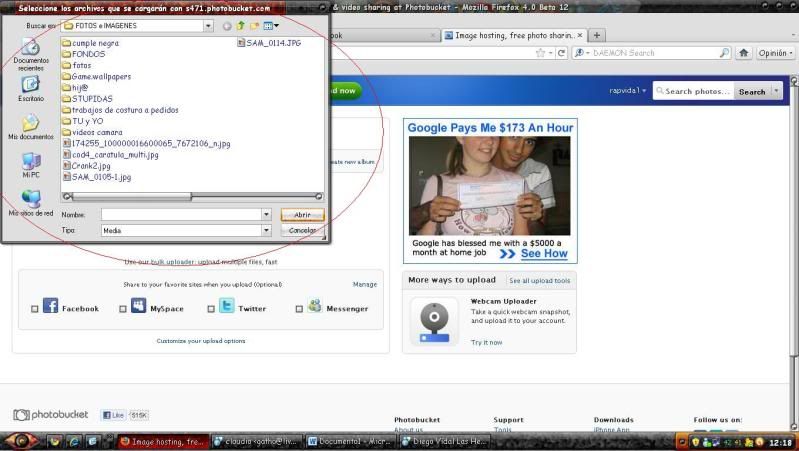The height and width of the screenshot is (451, 799).
Task: Select the Image hosting Firefox tab
Action: click(x=514, y=35)
